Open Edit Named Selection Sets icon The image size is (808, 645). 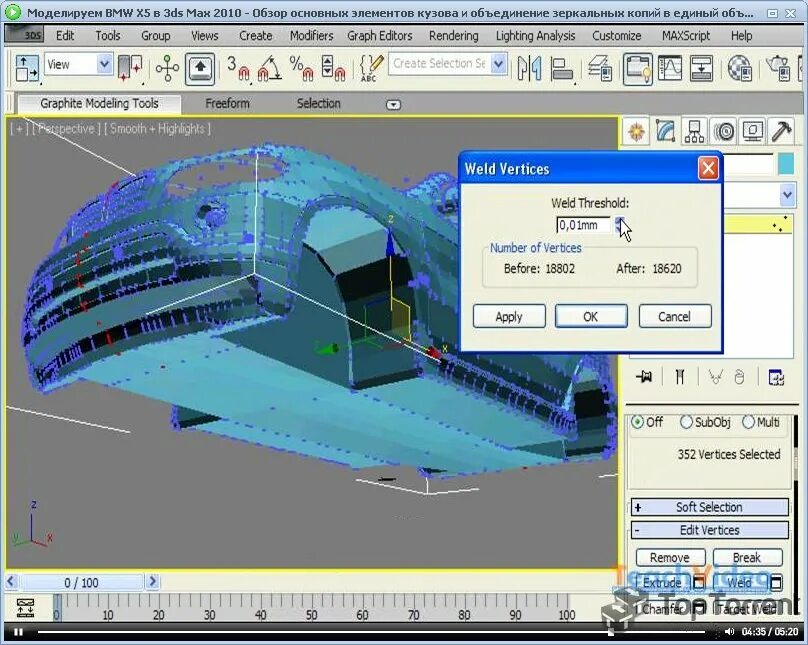coord(371,69)
